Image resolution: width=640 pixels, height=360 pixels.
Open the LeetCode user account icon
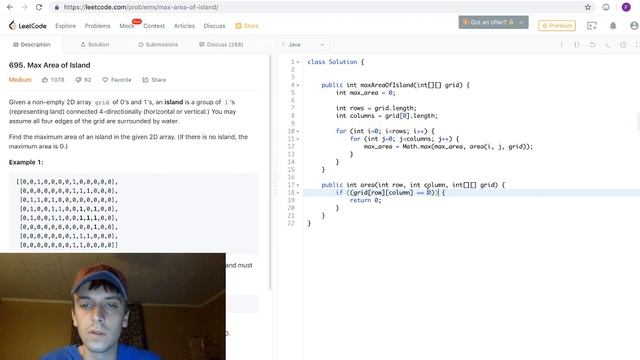click(634, 26)
